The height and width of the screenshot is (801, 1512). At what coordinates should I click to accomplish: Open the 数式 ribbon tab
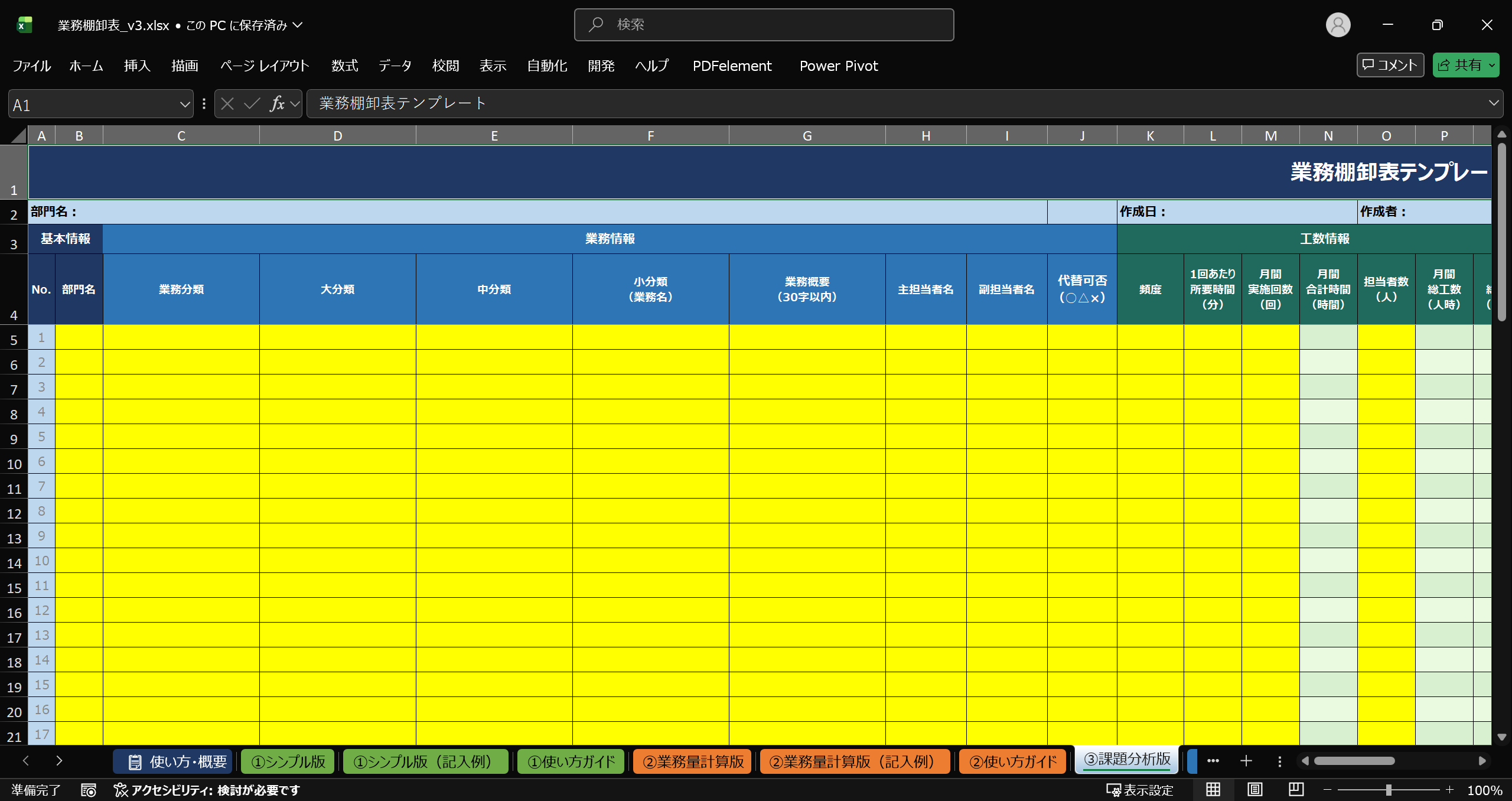344,66
